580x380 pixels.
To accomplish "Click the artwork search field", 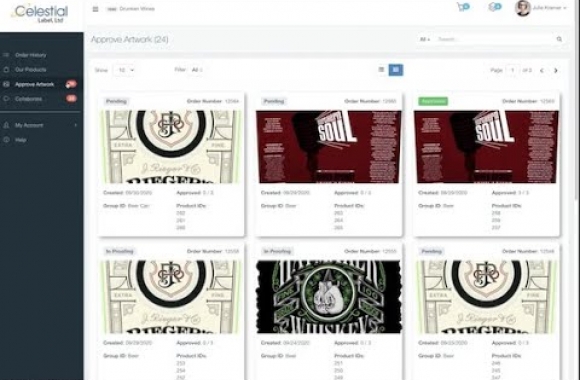I will click(x=495, y=39).
